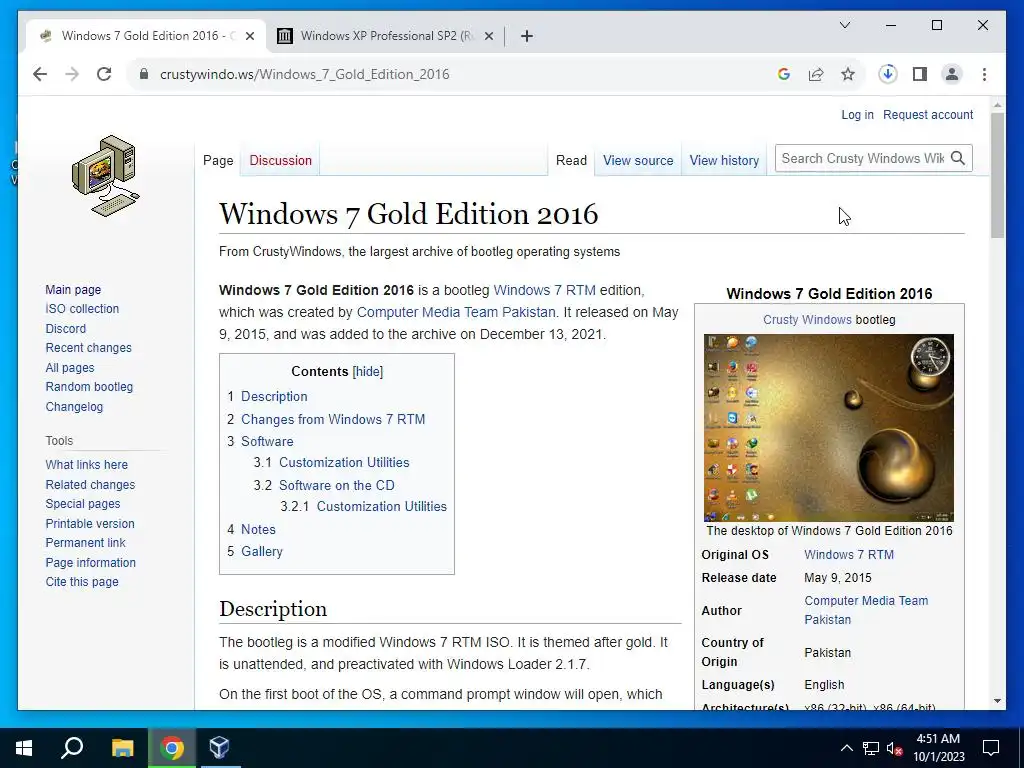Viewport: 1024px width, 768px height.
Task: Go back using the browser back arrow
Action: coord(40,74)
